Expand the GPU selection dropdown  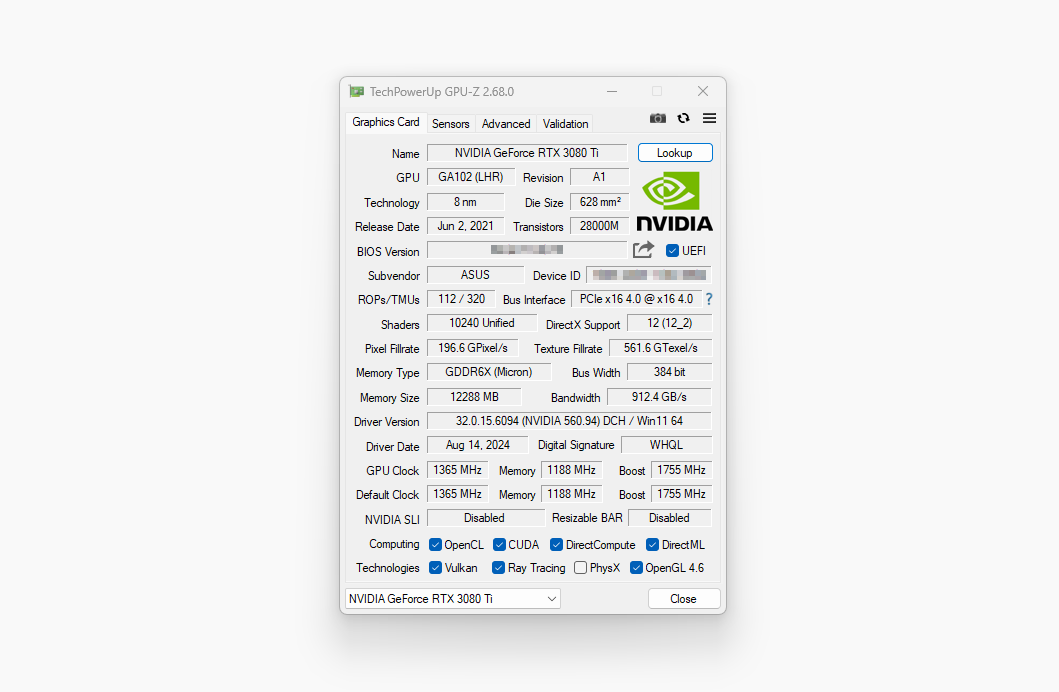pos(453,599)
